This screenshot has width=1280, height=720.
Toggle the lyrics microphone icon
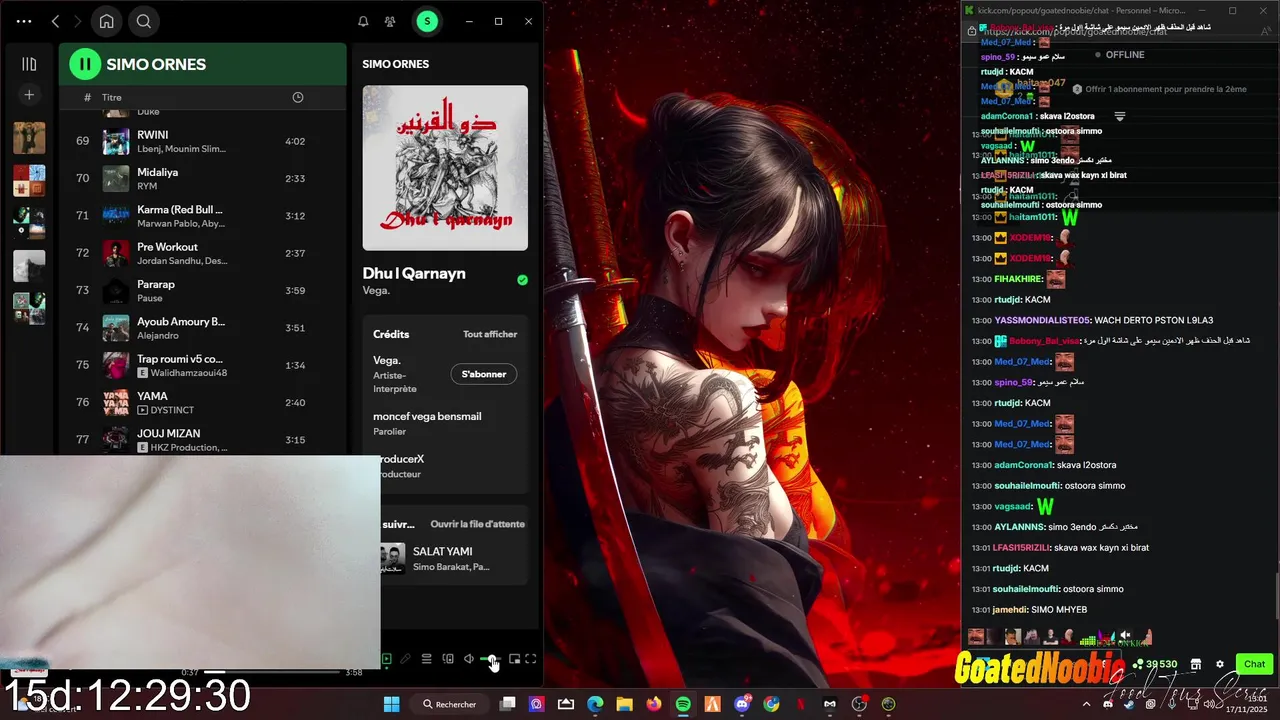coord(405,659)
